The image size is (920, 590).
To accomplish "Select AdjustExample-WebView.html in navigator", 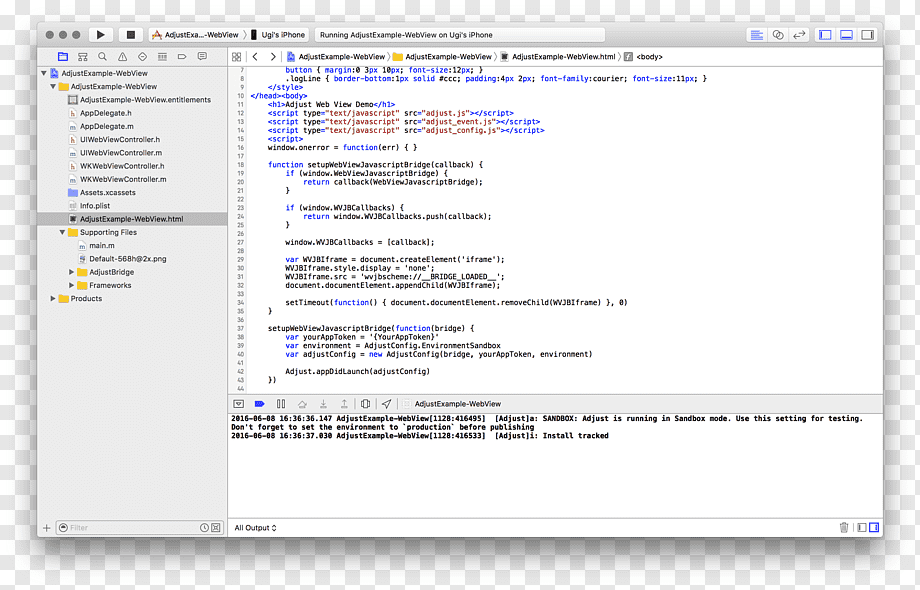I will (x=132, y=219).
